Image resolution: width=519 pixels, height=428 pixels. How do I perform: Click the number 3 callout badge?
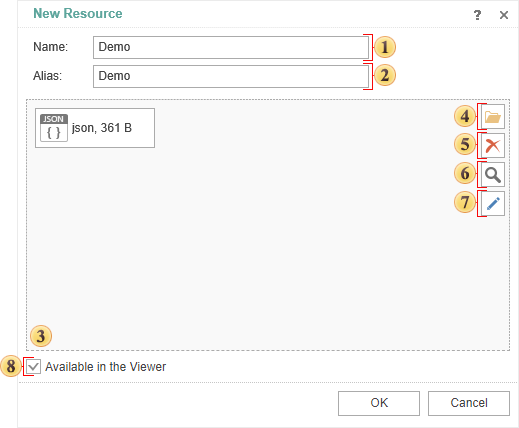pyautogui.click(x=41, y=336)
